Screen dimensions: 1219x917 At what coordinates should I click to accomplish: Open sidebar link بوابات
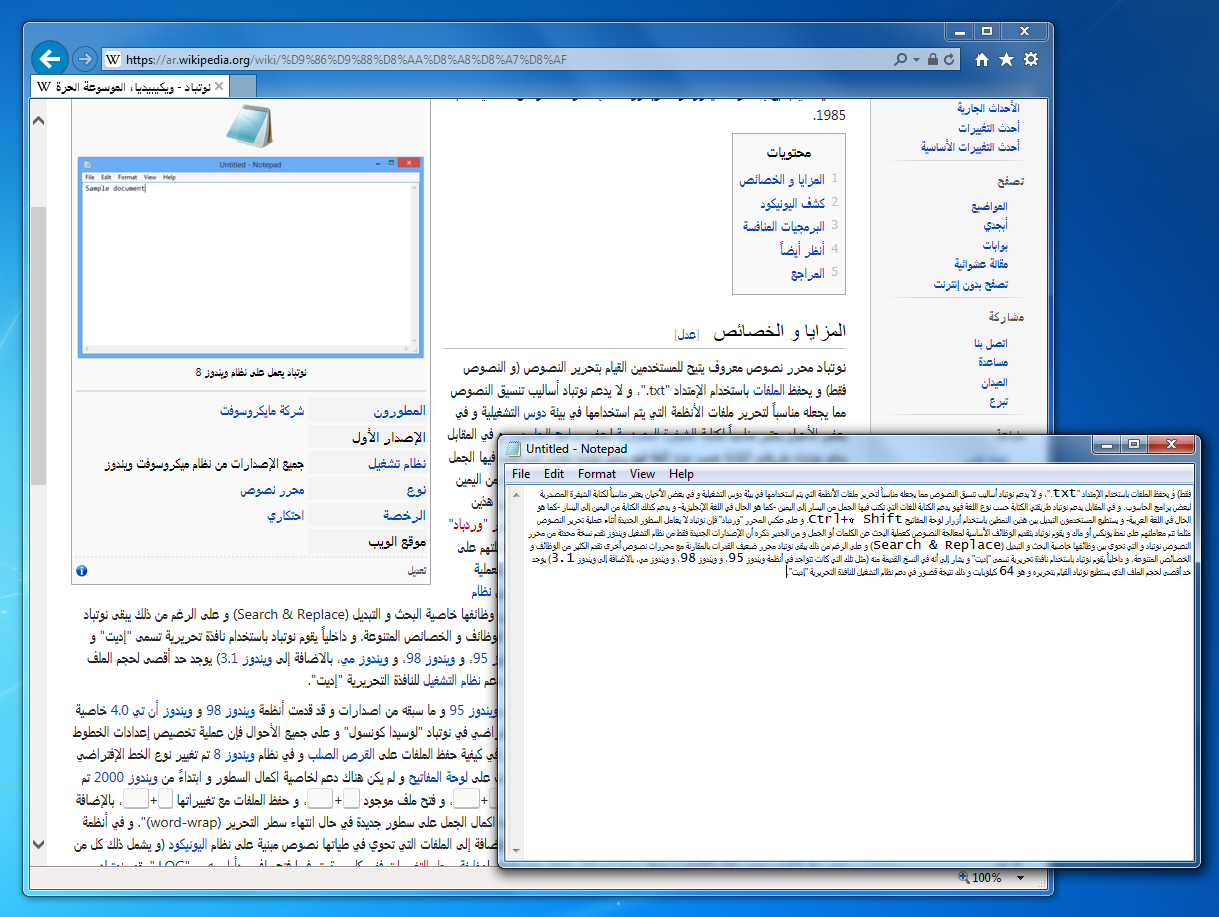[995, 245]
